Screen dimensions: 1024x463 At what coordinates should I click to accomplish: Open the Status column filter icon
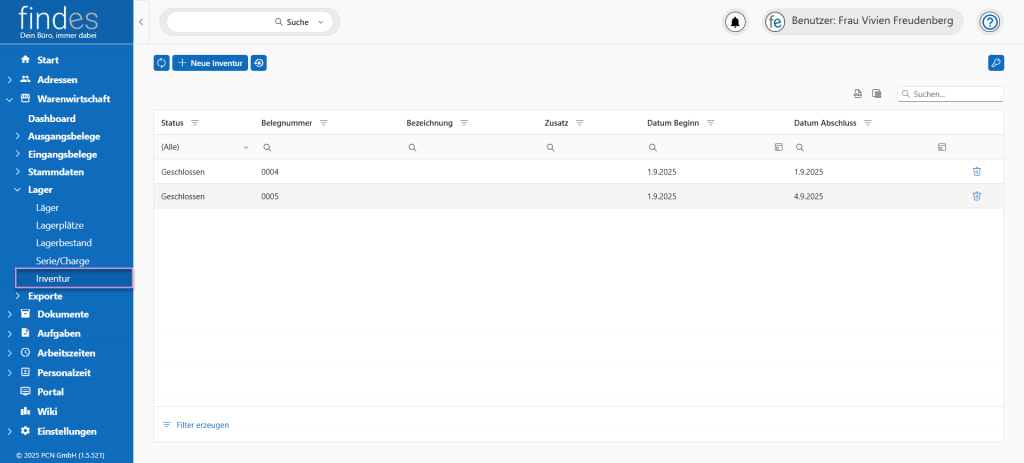[x=195, y=123]
